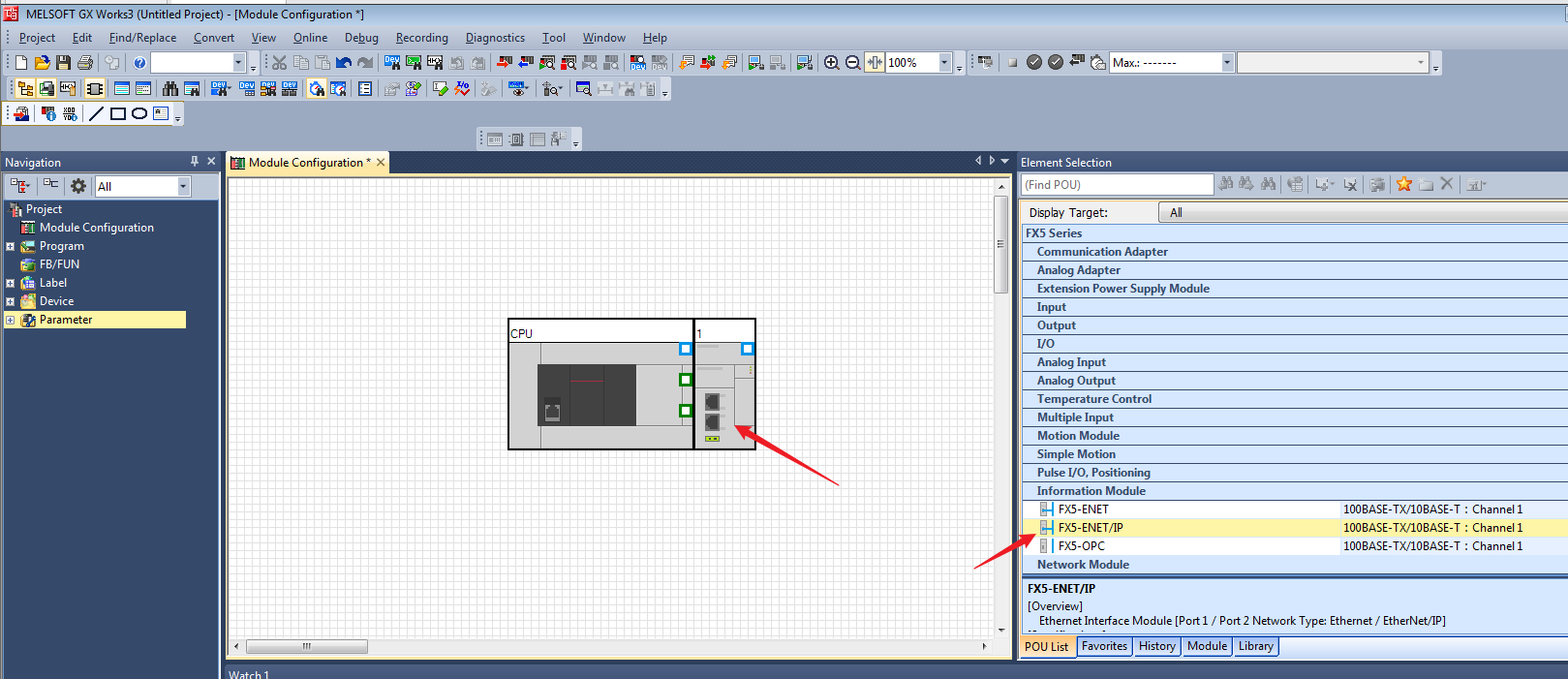Click the Print icon in toolbar
This screenshot has height=679, width=1568.
(85, 62)
